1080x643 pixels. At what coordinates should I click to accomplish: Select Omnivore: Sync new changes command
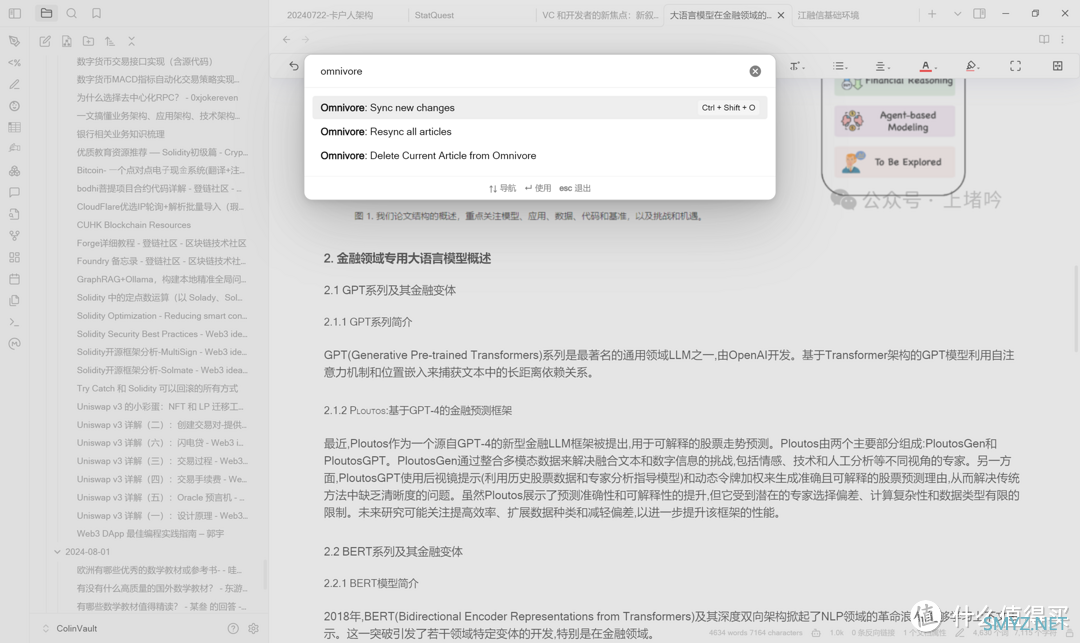[388, 108]
